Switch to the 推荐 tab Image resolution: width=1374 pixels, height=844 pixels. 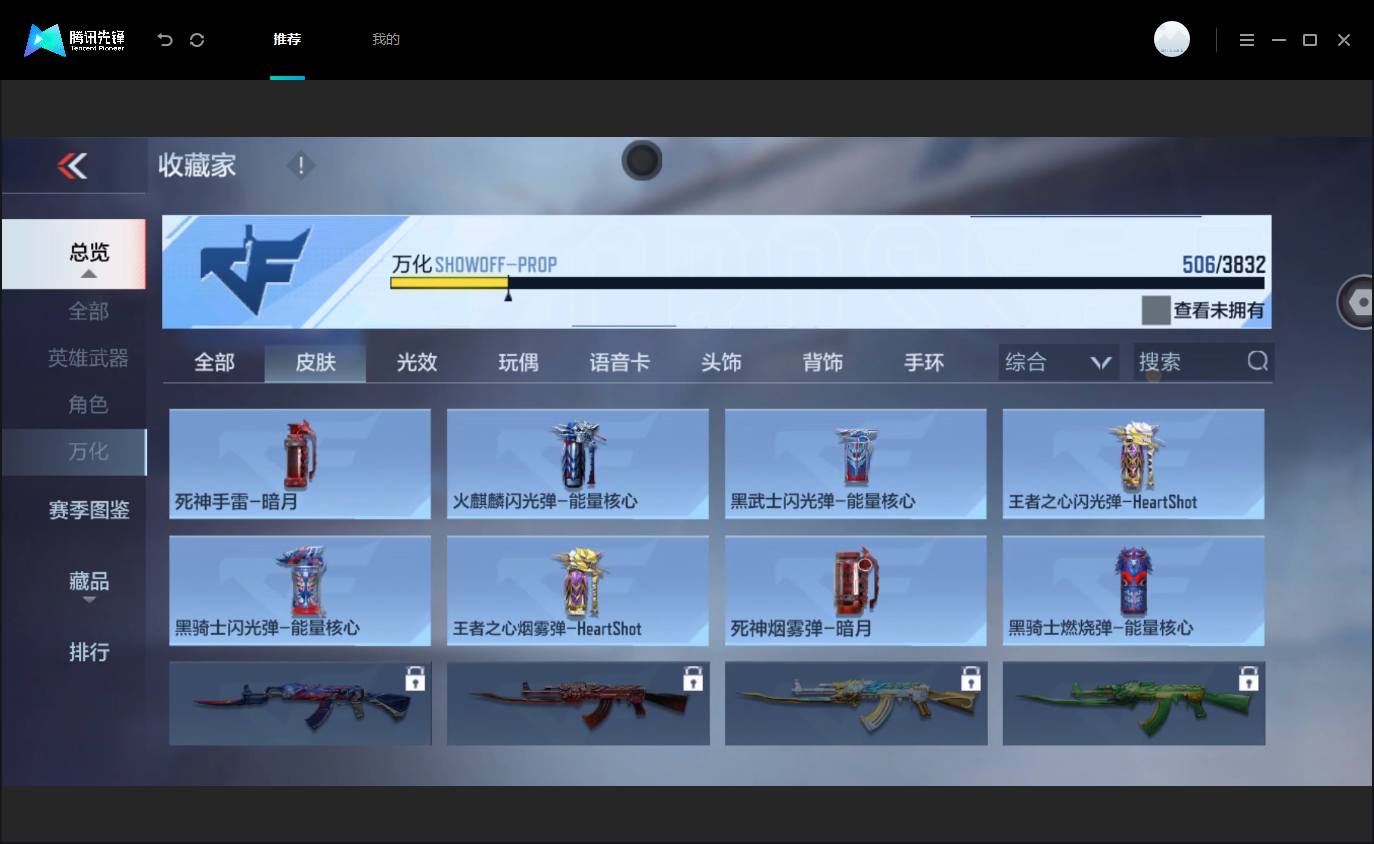[x=287, y=40]
